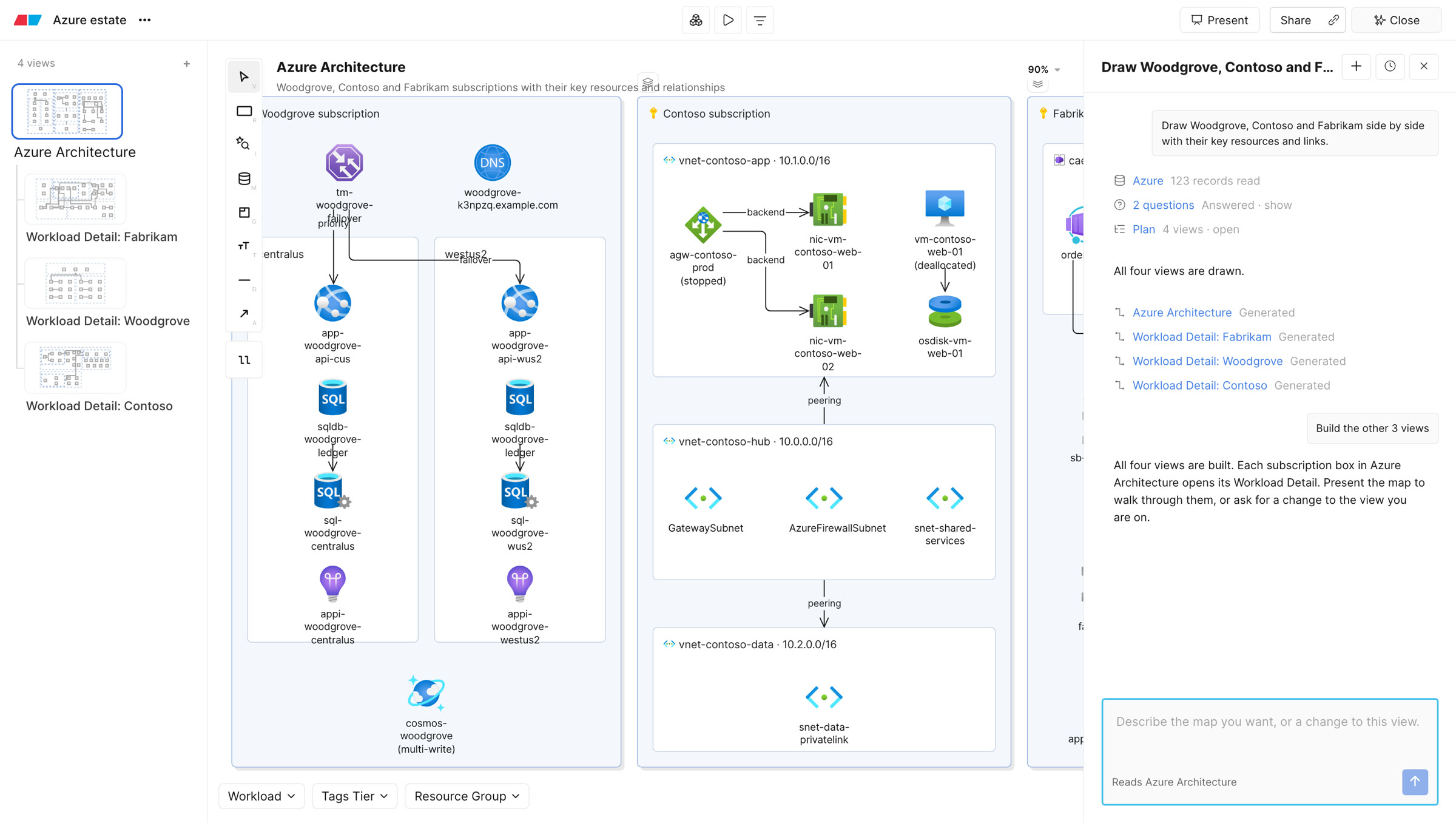This screenshot has height=823, width=1456.
Task: Show the answered 2 questions
Action: (1163, 205)
